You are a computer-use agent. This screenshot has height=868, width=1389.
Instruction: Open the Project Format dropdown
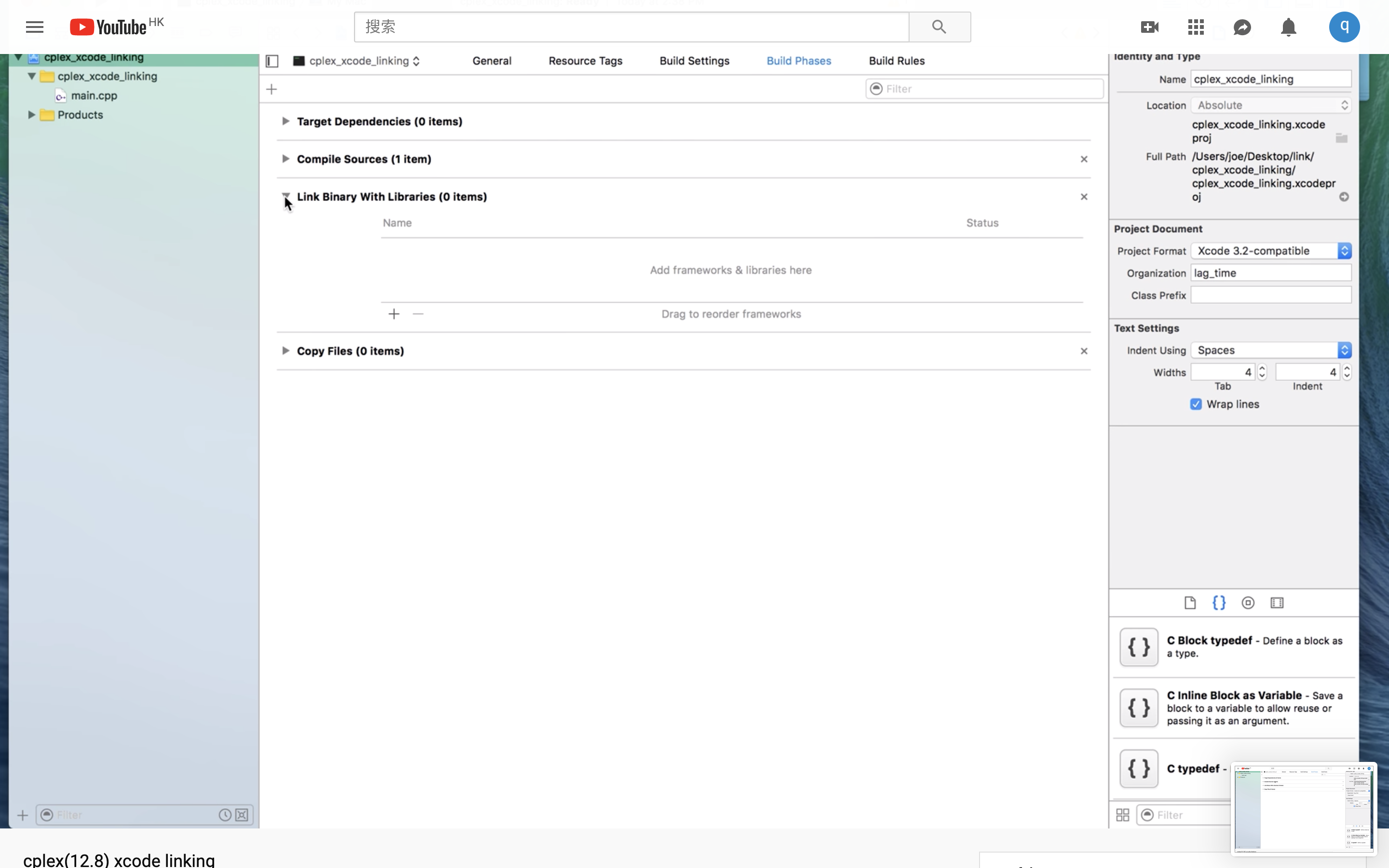pyautogui.click(x=1271, y=251)
